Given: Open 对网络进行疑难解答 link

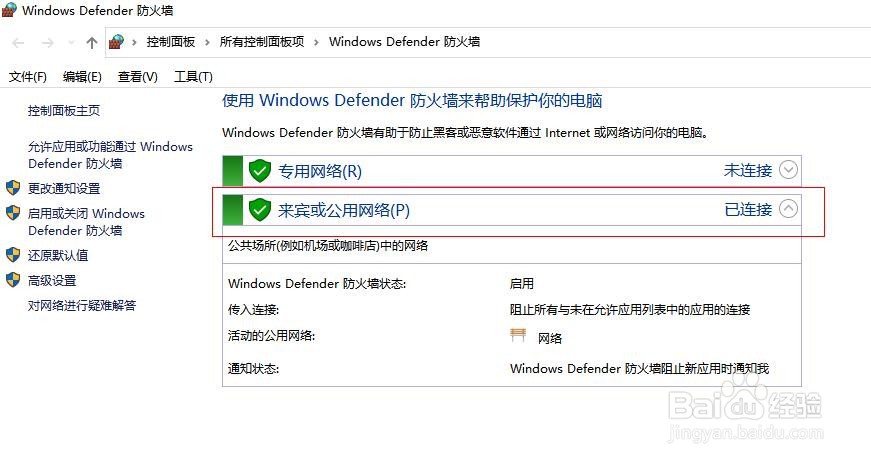Looking at the screenshot, I should pos(82,305).
